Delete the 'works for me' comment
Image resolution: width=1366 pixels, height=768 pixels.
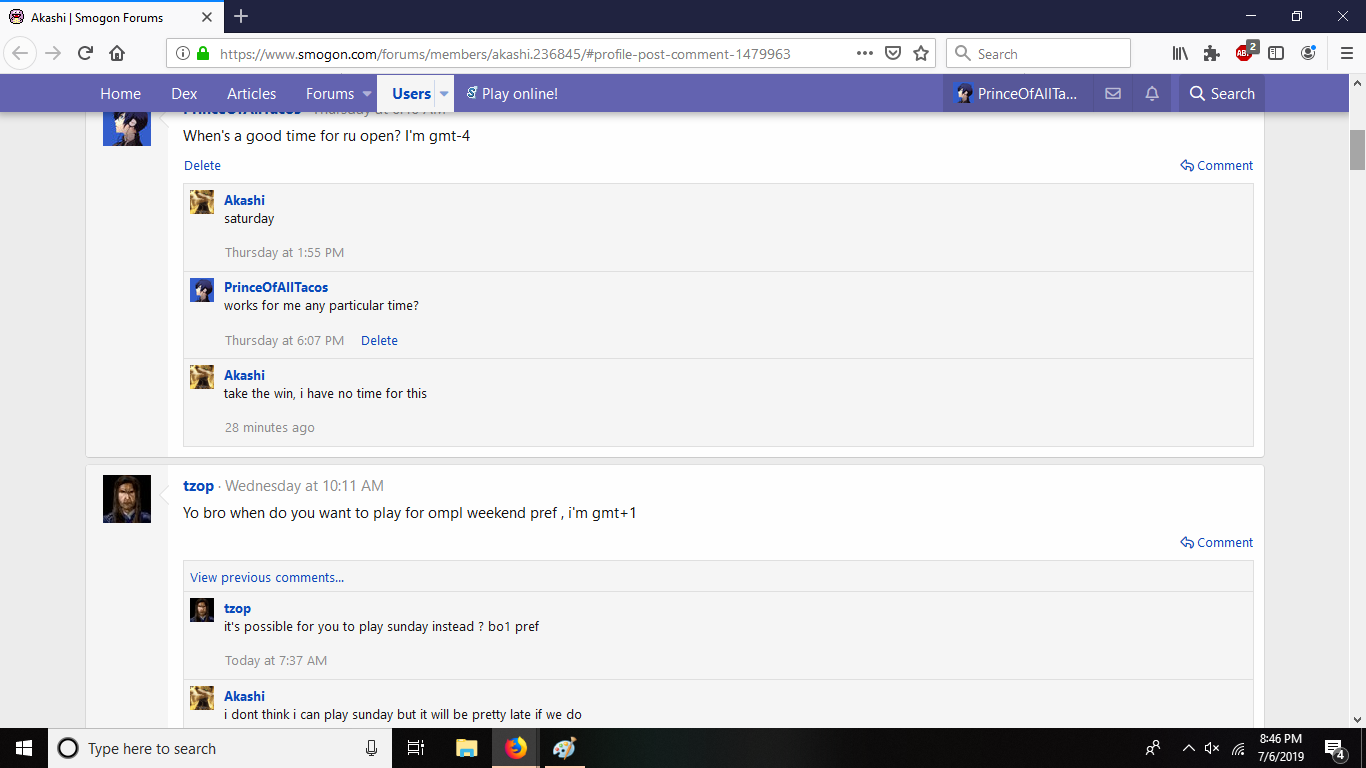(379, 341)
